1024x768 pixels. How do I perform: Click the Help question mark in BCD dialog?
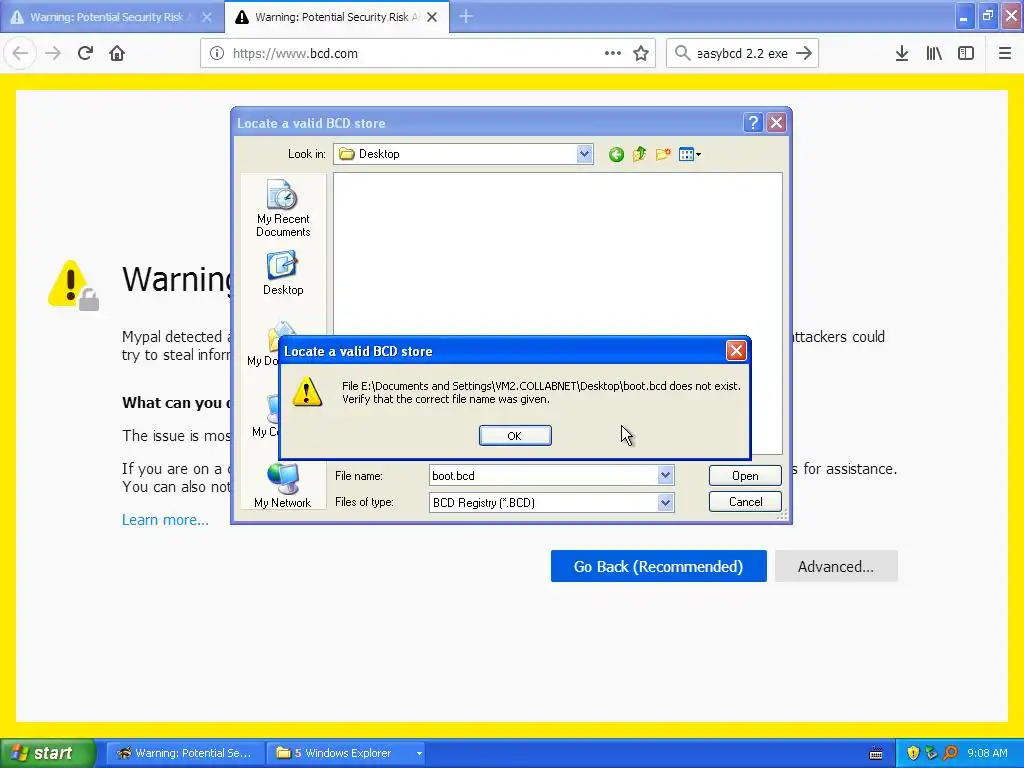click(x=752, y=123)
